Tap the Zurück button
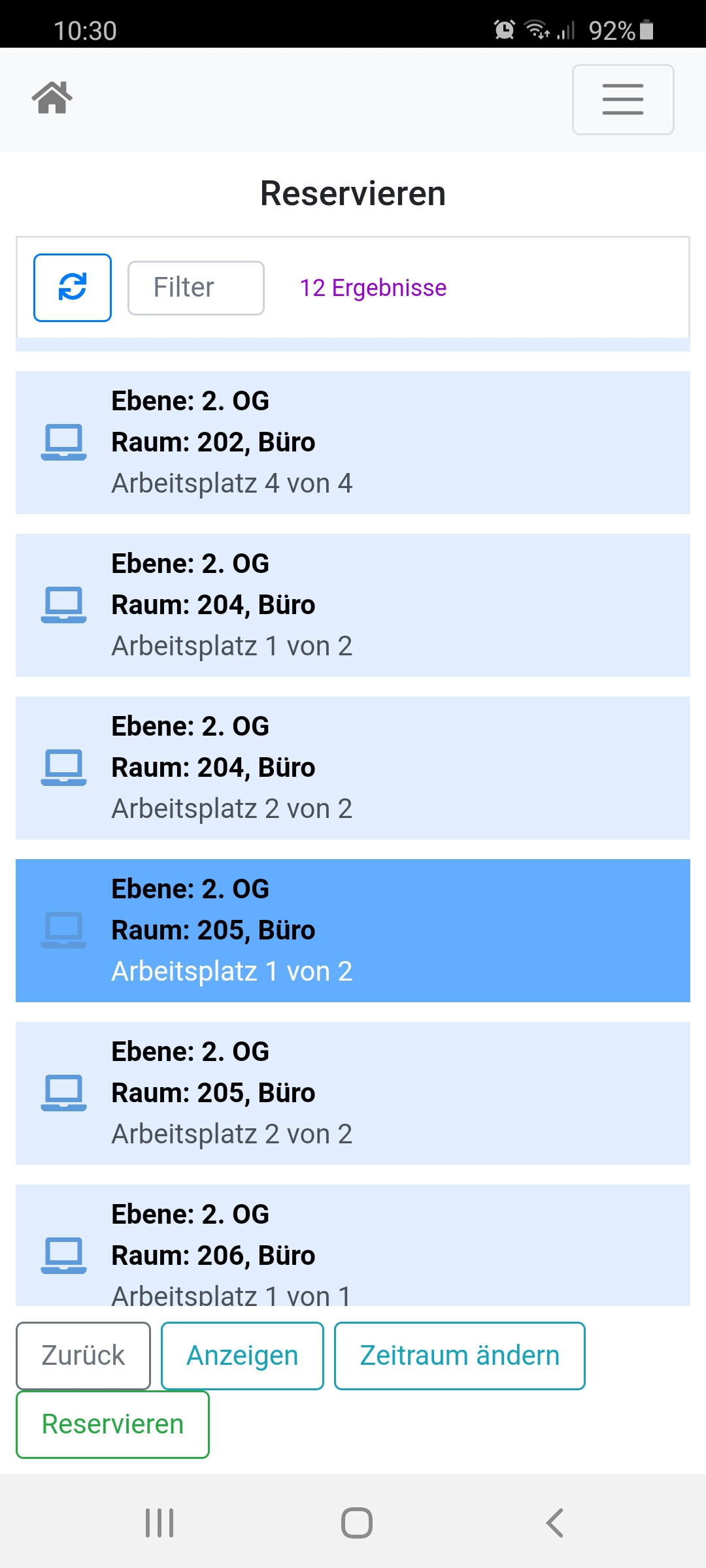Viewport: 706px width, 1568px height. click(x=83, y=1356)
